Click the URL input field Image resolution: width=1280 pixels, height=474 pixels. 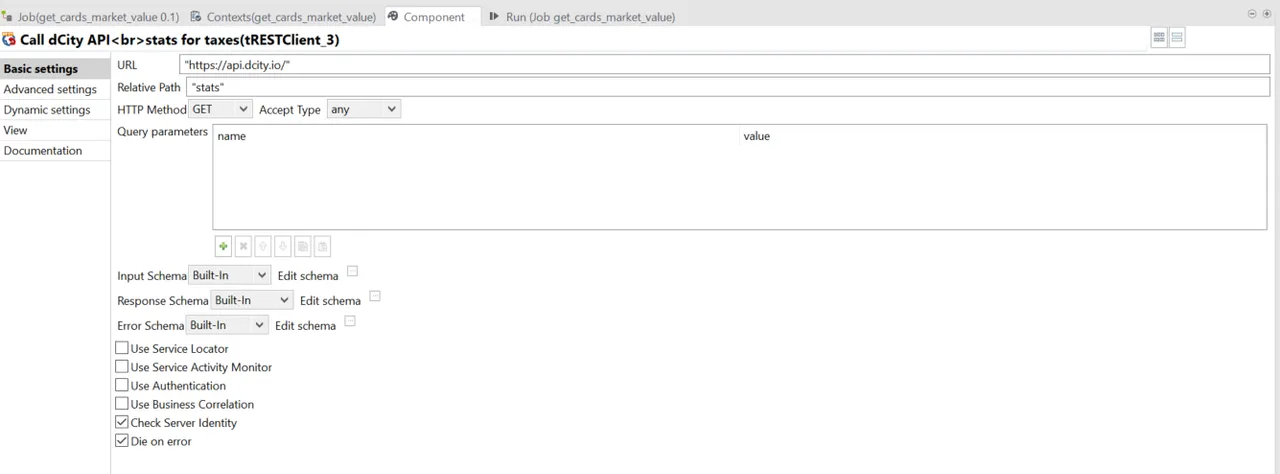pos(724,64)
